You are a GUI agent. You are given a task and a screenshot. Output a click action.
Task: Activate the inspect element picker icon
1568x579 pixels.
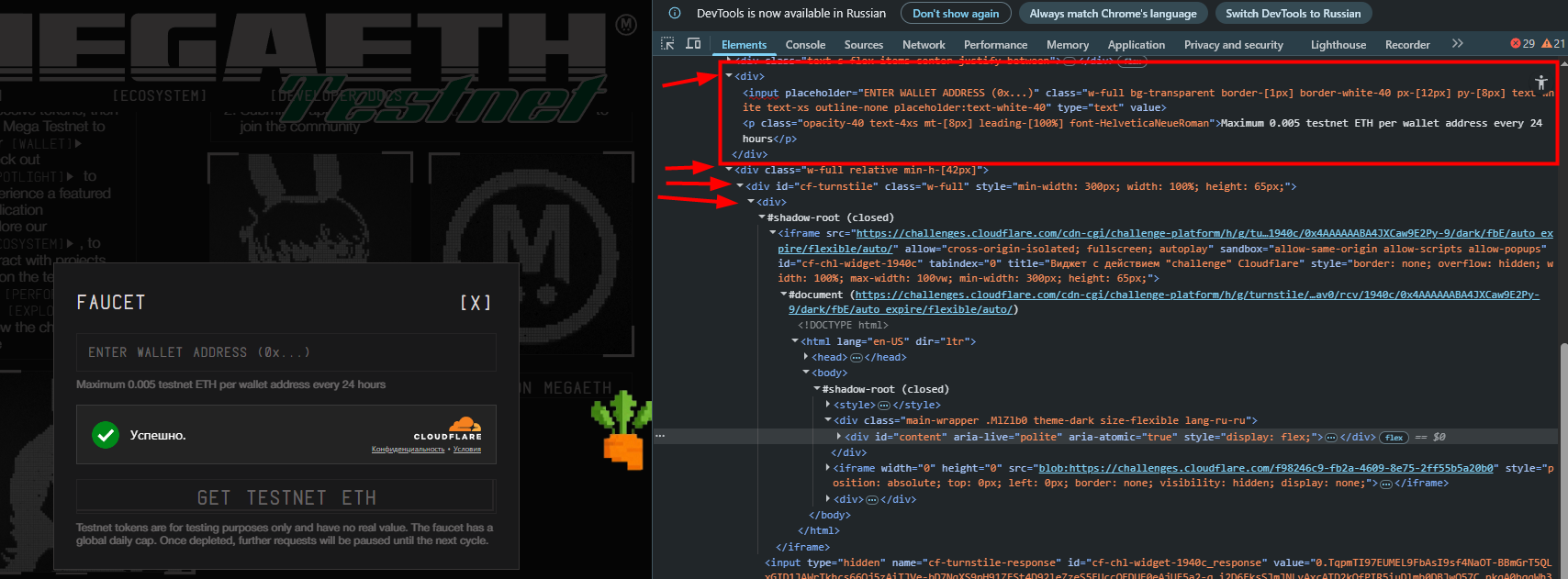667,44
